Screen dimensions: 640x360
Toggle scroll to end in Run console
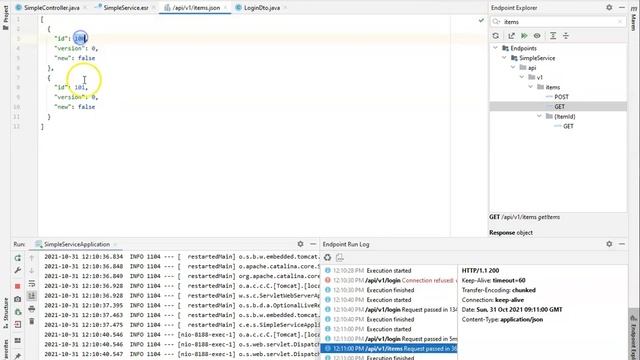point(31,296)
